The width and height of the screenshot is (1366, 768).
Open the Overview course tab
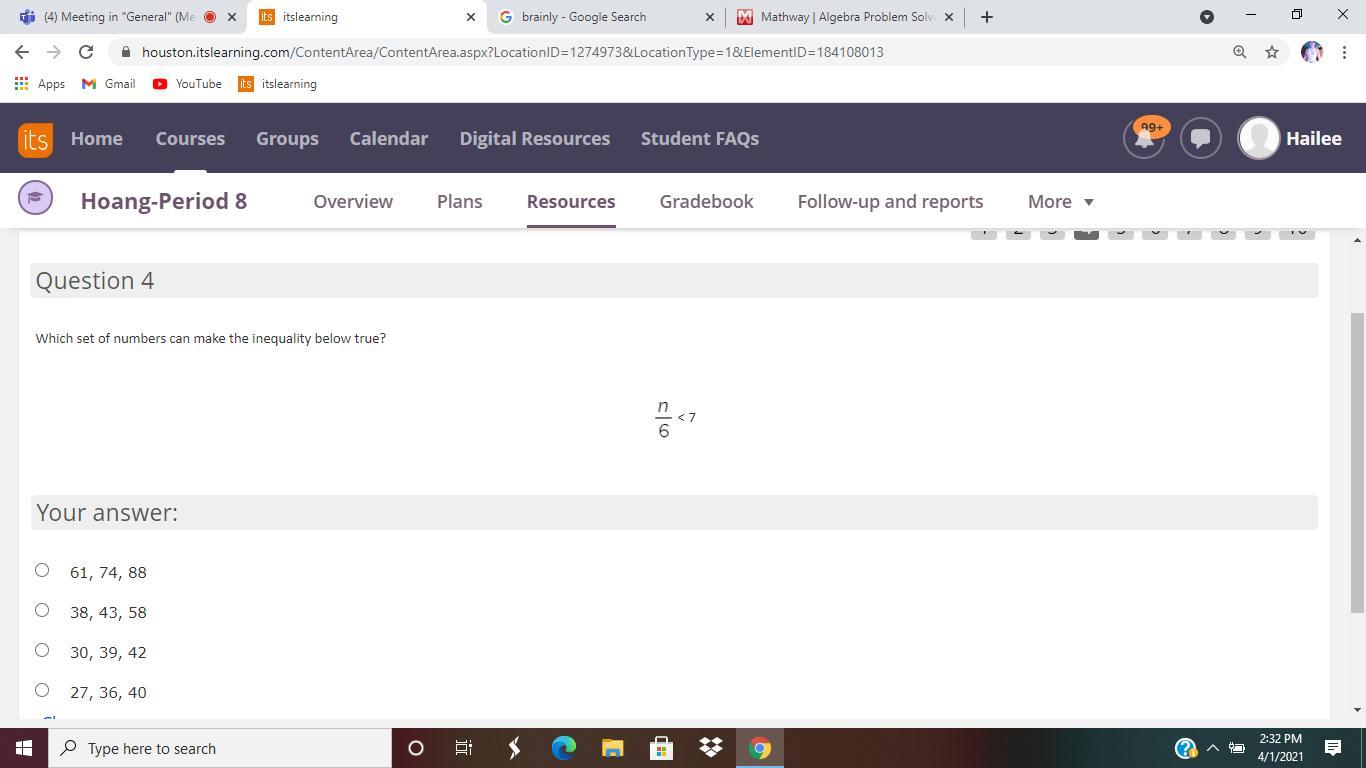[x=353, y=201]
